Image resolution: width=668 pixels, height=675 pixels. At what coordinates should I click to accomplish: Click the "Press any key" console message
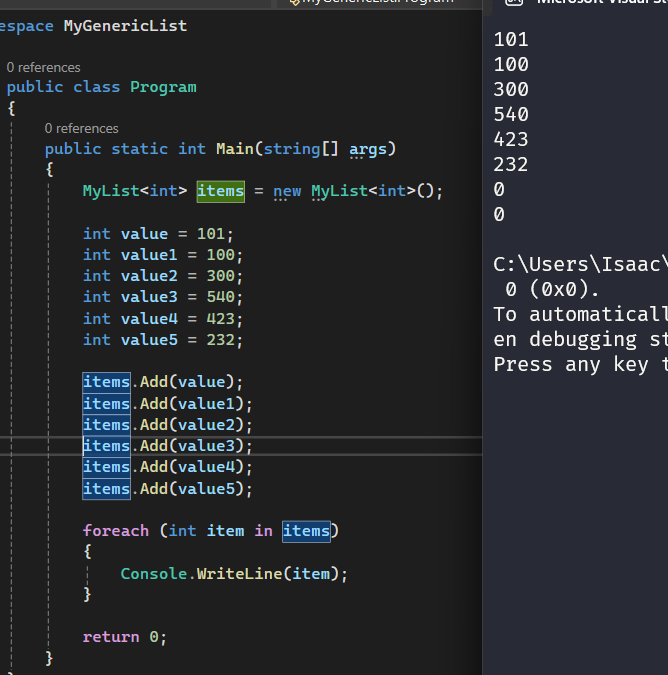(x=580, y=365)
